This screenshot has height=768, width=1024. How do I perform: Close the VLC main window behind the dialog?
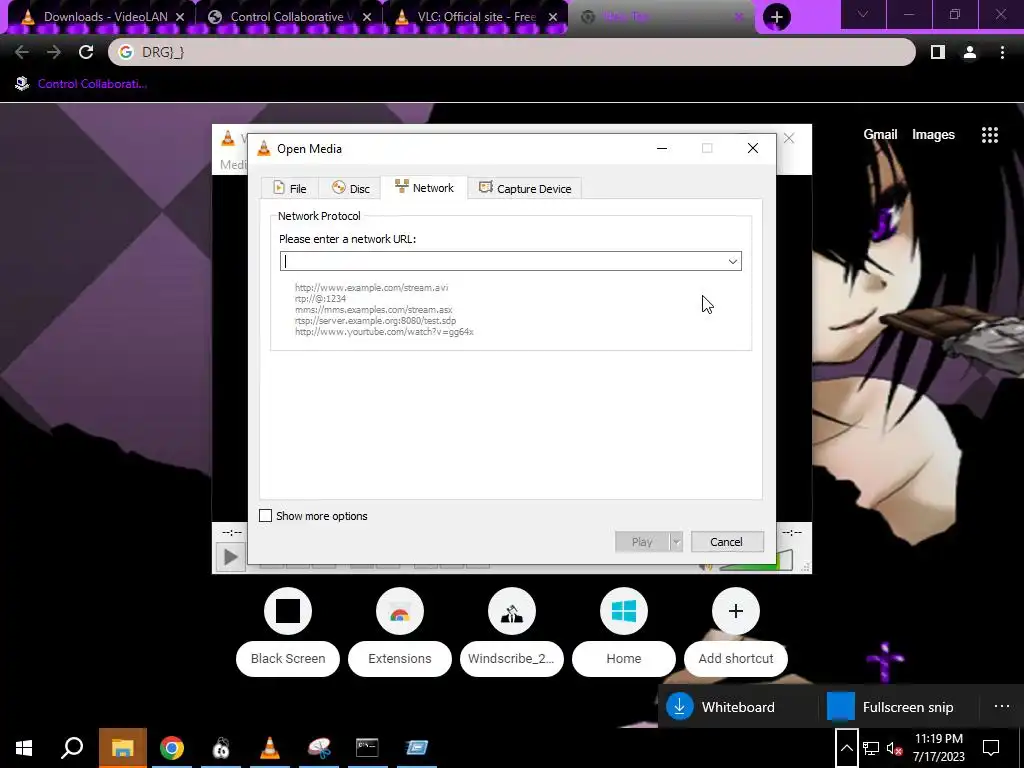(x=789, y=138)
